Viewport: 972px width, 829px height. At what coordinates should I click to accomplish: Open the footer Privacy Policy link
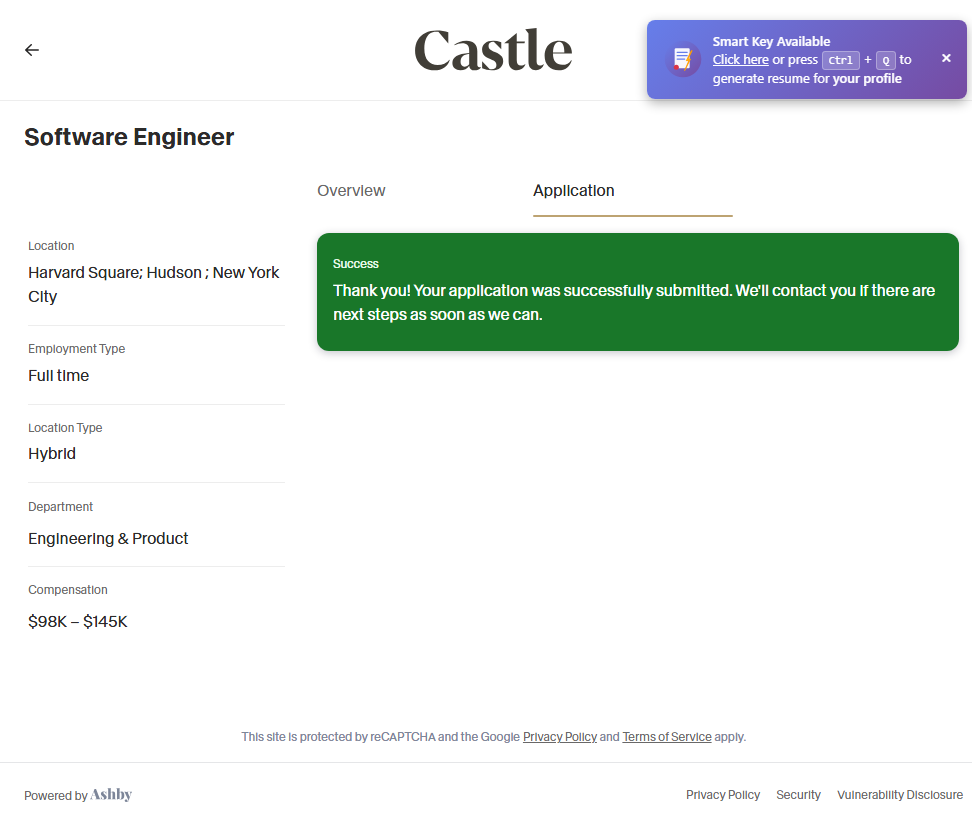tap(723, 795)
